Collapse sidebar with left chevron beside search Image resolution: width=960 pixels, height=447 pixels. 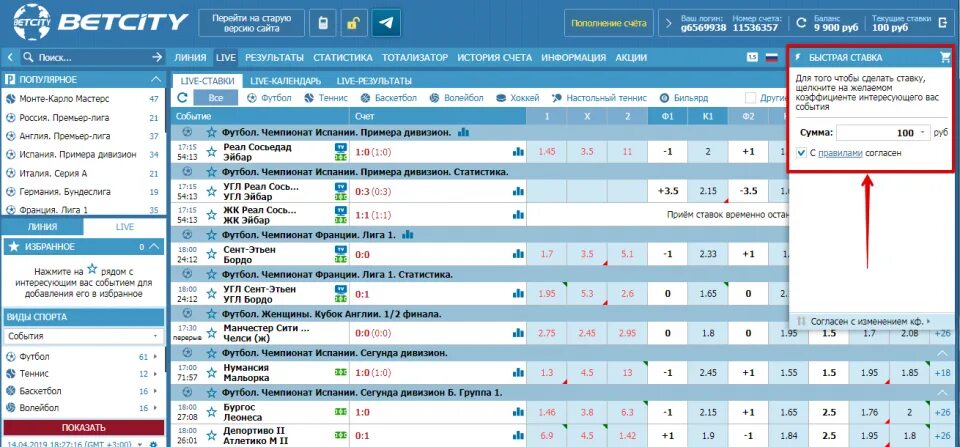coord(10,57)
